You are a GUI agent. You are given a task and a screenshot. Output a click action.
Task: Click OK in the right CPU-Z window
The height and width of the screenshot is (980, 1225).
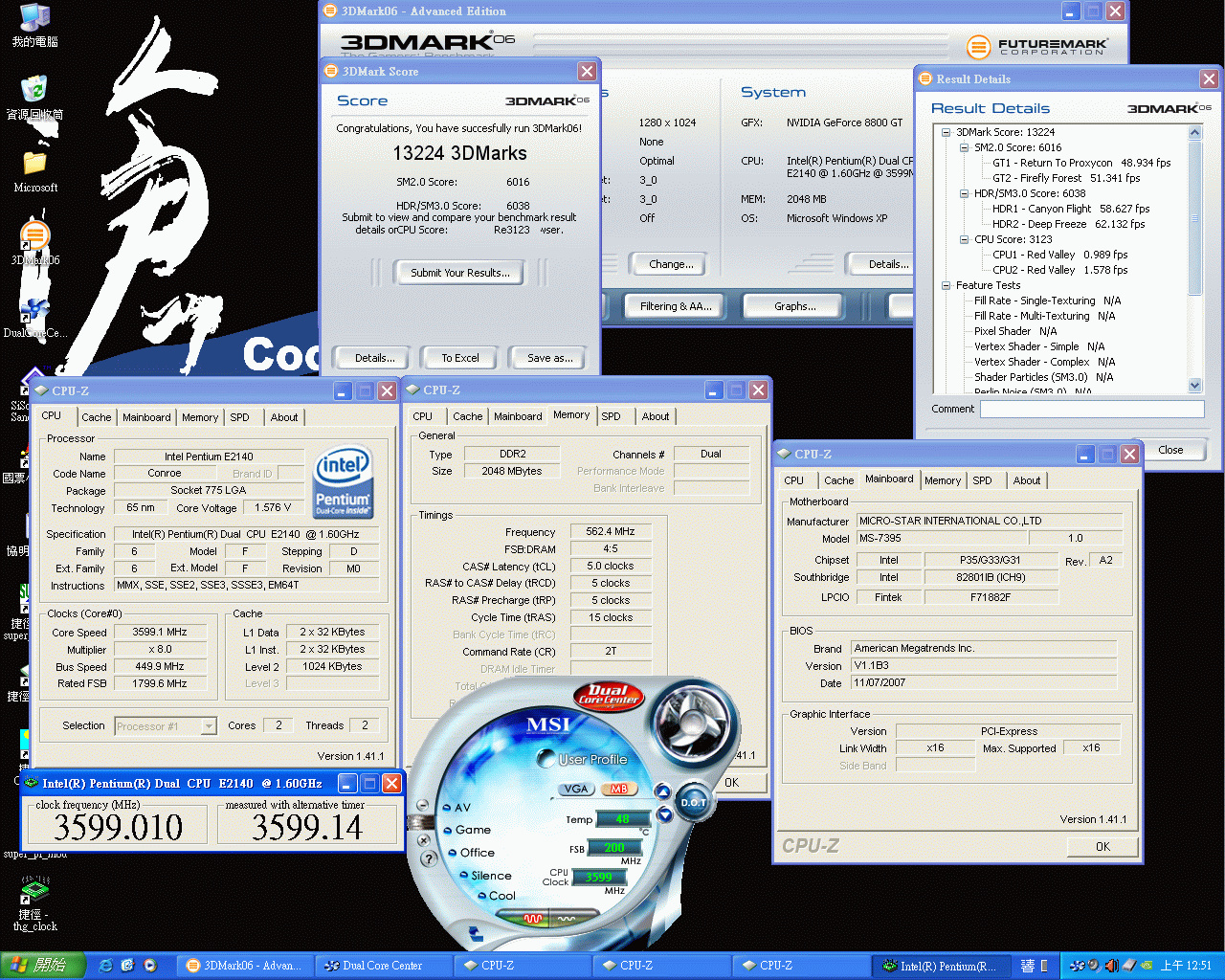click(x=1102, y=847)
